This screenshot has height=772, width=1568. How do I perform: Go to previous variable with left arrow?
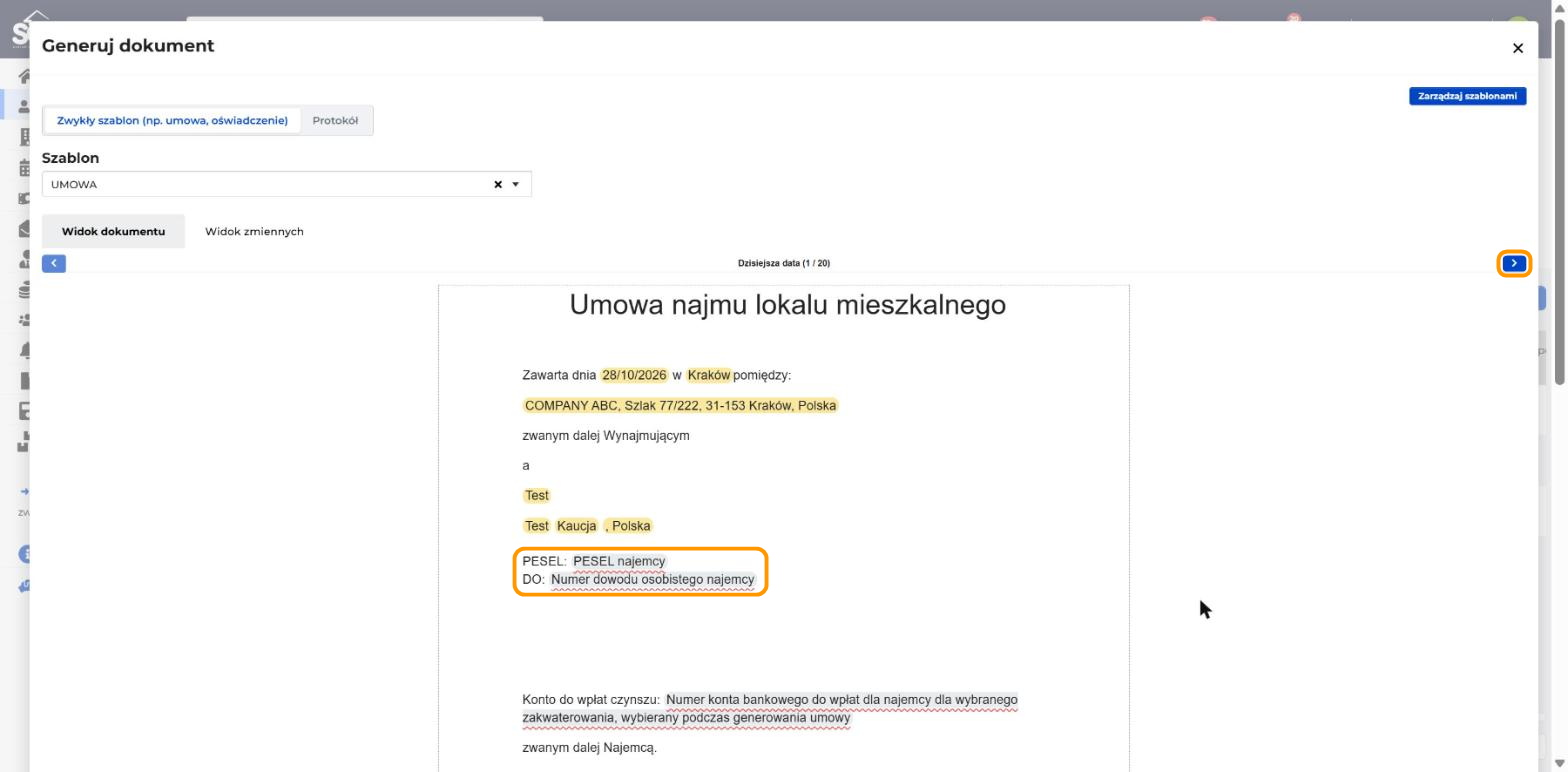pyautogui.click(x=54, y=263)
